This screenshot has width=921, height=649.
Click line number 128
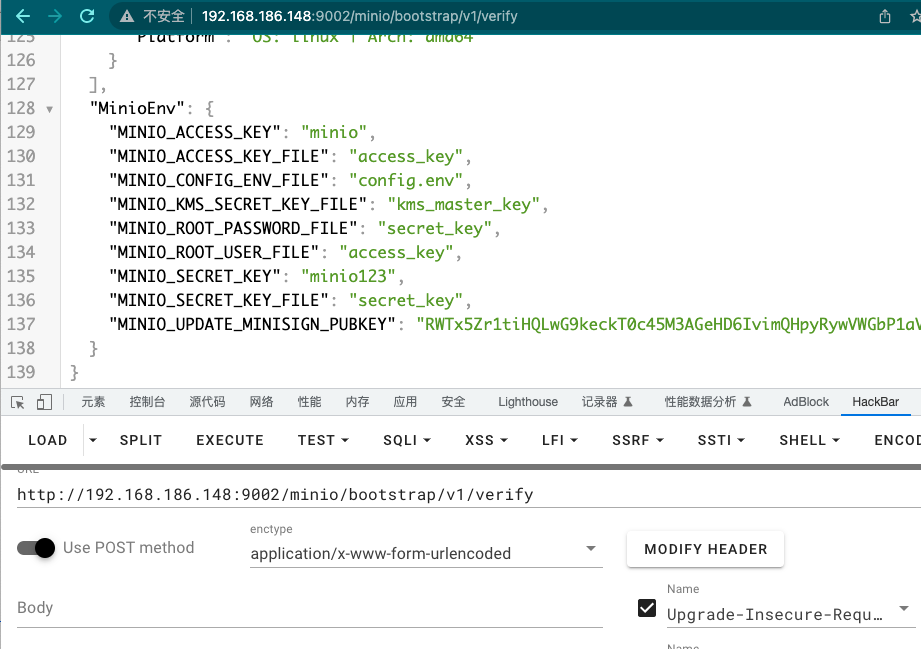21,108
